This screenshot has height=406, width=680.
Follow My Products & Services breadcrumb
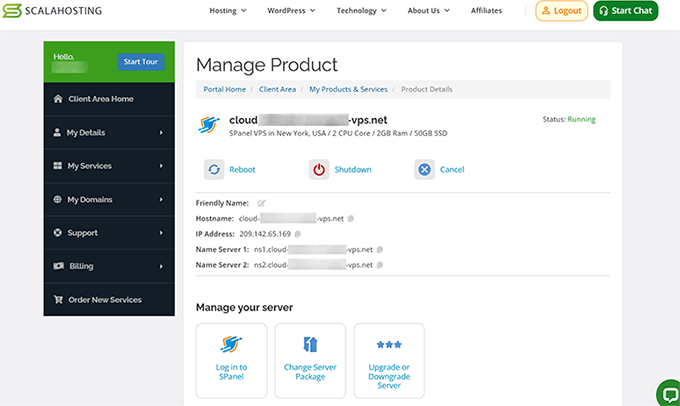[x=350, y=89]
